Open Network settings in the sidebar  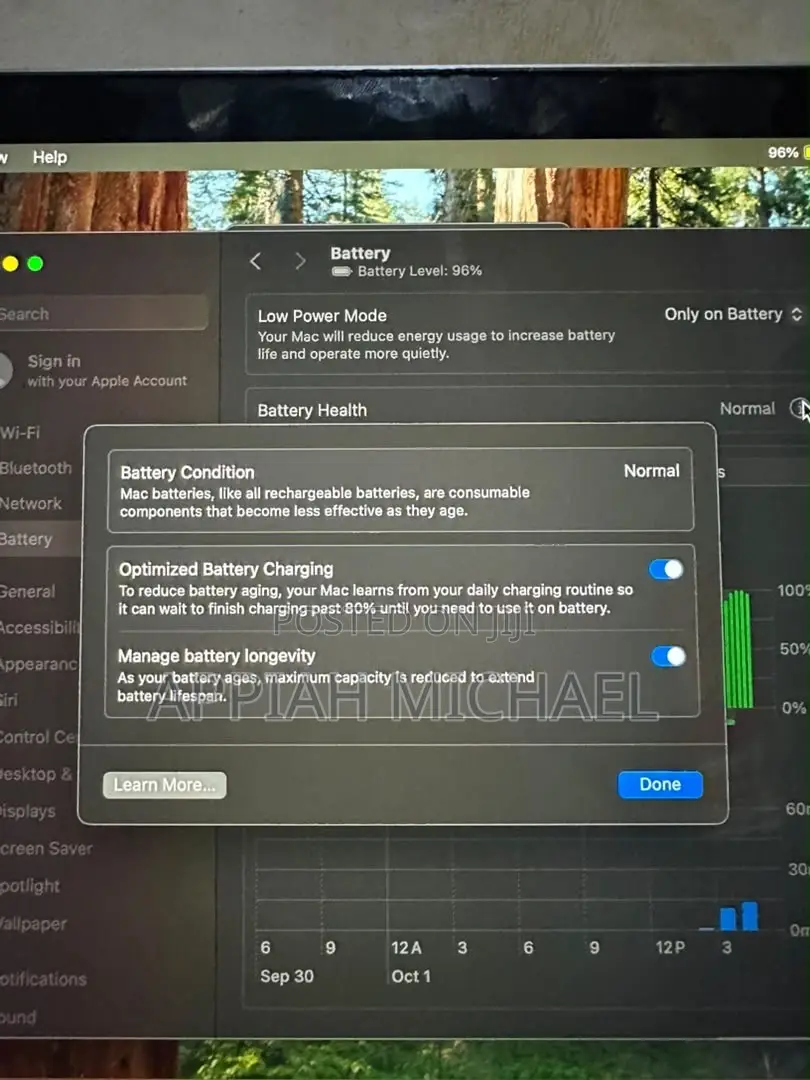coord(31,503)
